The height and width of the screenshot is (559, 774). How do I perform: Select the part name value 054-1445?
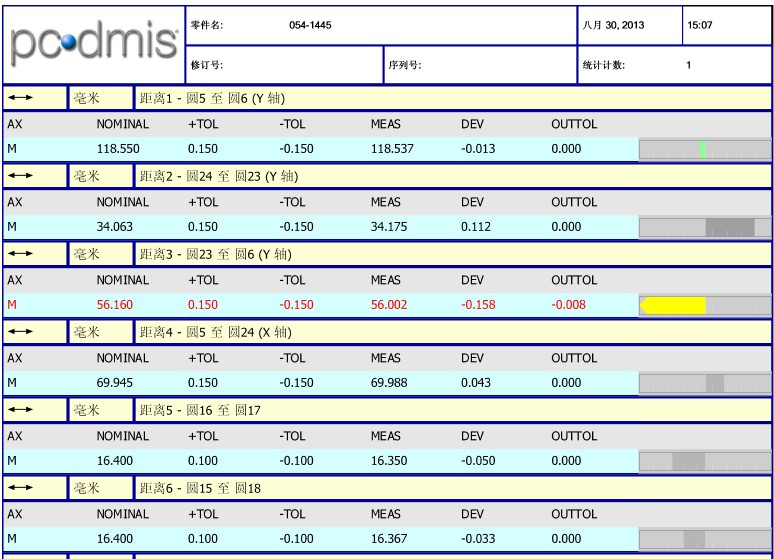click(x=310, y=26)
